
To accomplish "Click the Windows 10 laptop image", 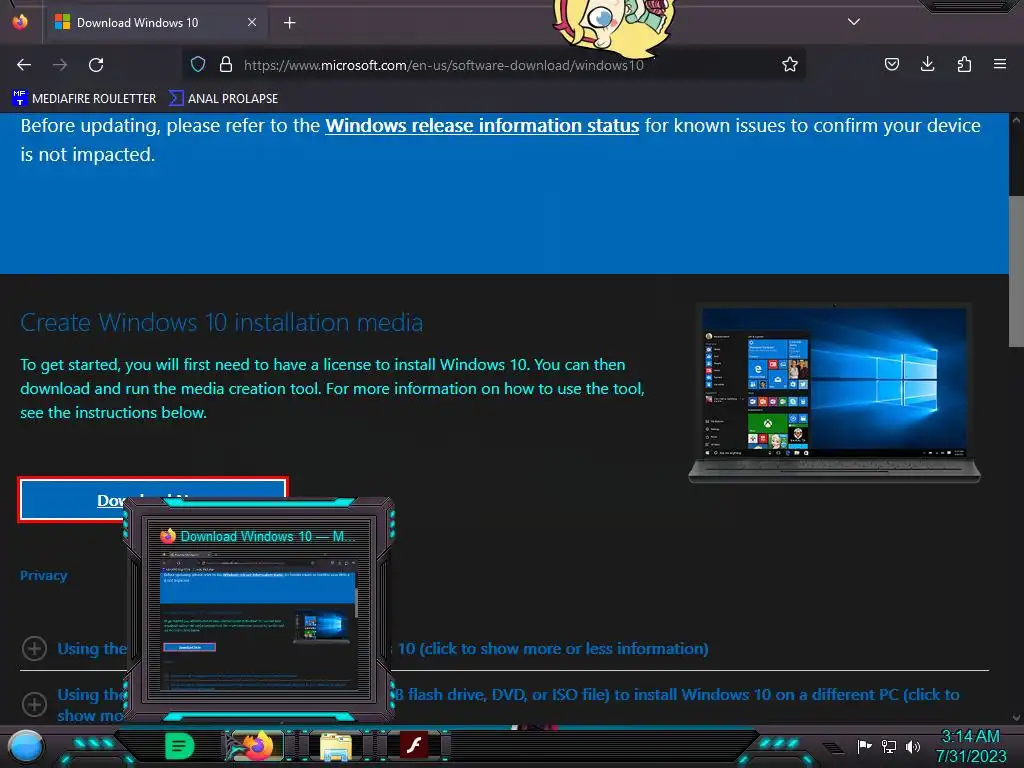I will pyautogui.click(x=834, y=393).
